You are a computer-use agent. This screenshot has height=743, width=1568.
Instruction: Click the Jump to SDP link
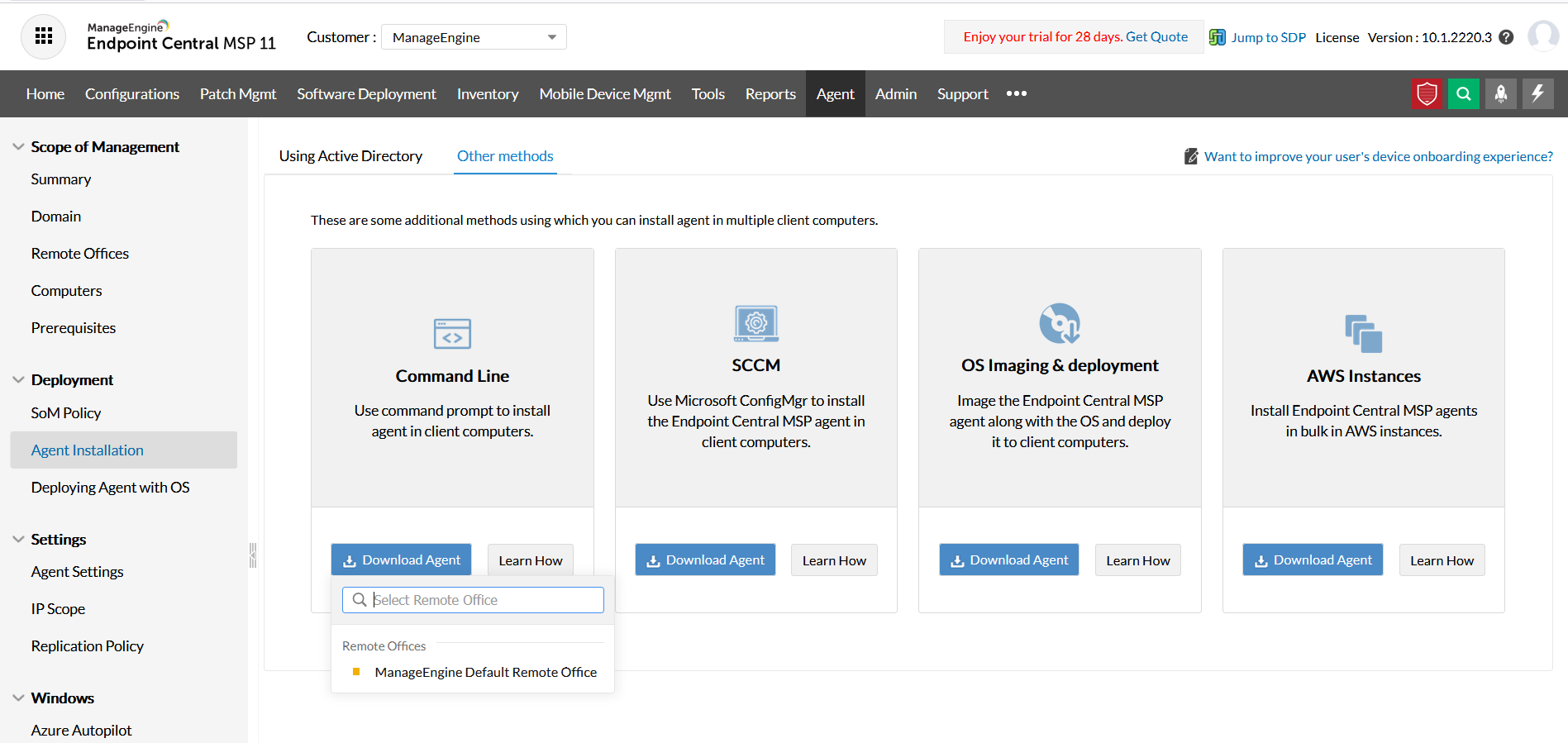[x=1269, y=37]
